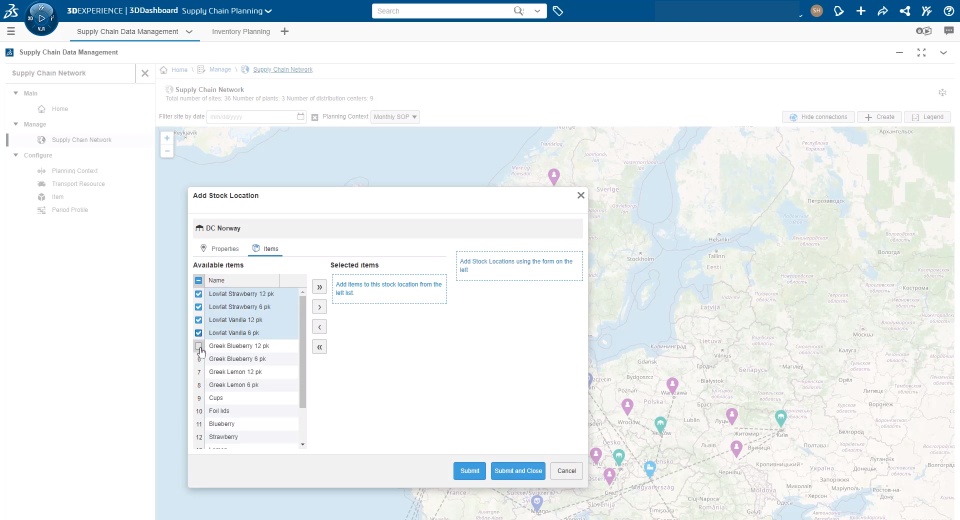
Task: Open the help question mark icon
Action: click(948, 11)
